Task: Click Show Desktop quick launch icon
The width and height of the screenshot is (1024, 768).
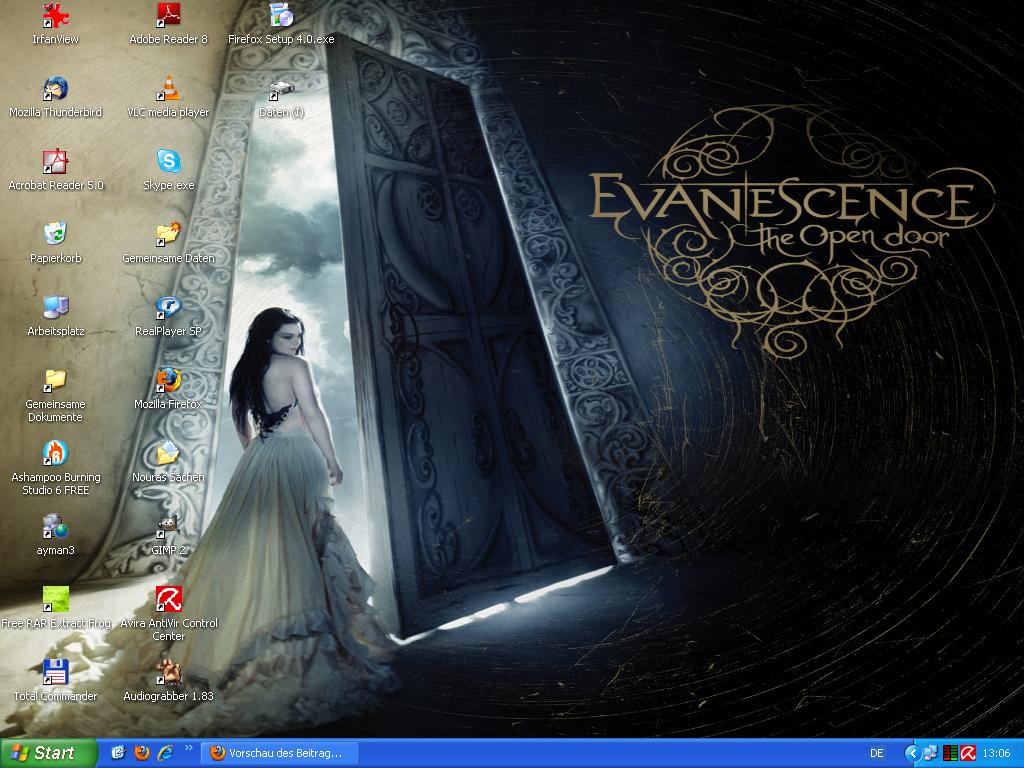Action: [118, 753]
